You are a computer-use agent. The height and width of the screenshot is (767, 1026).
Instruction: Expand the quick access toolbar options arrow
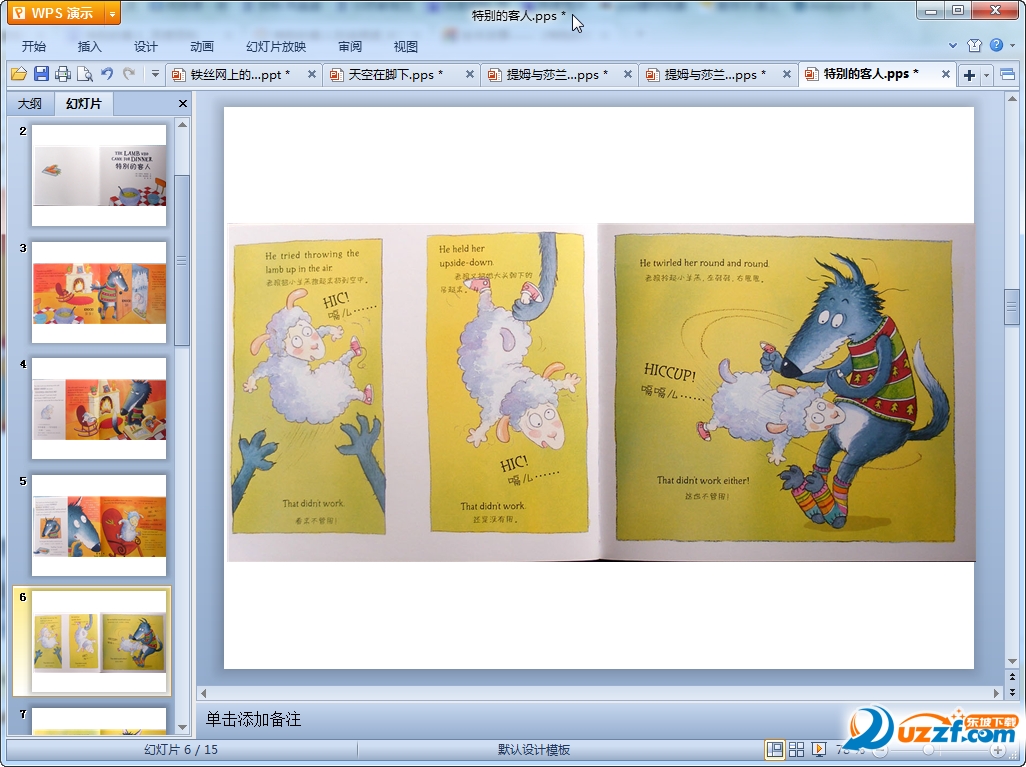(155, 74)
